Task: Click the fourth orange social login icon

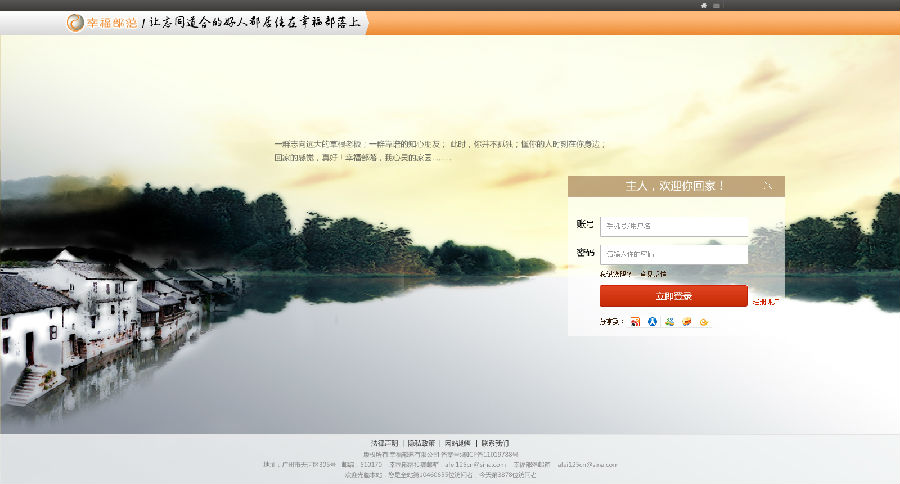Action: [687, 322]
